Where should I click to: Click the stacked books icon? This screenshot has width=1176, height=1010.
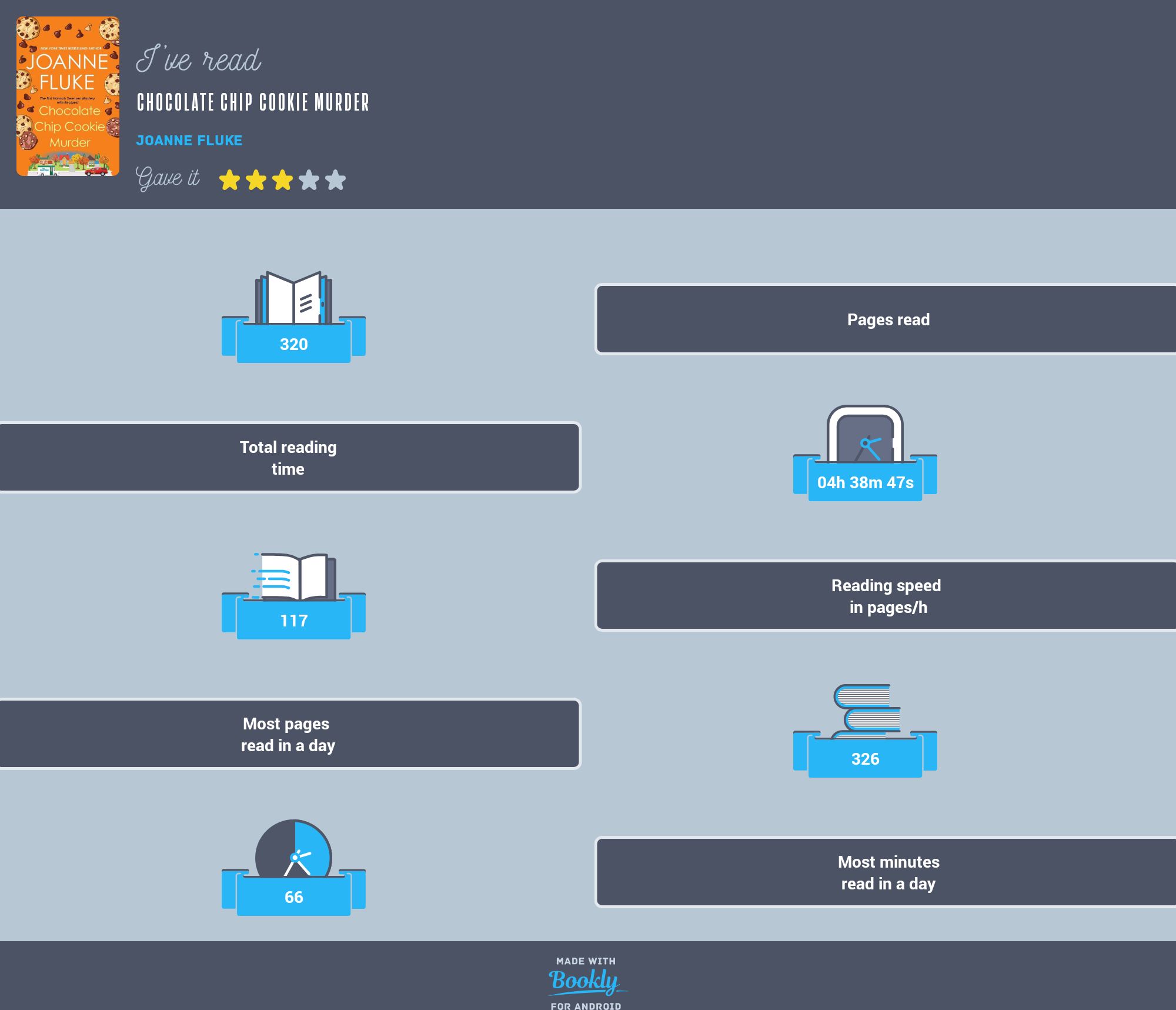point(867,711)
